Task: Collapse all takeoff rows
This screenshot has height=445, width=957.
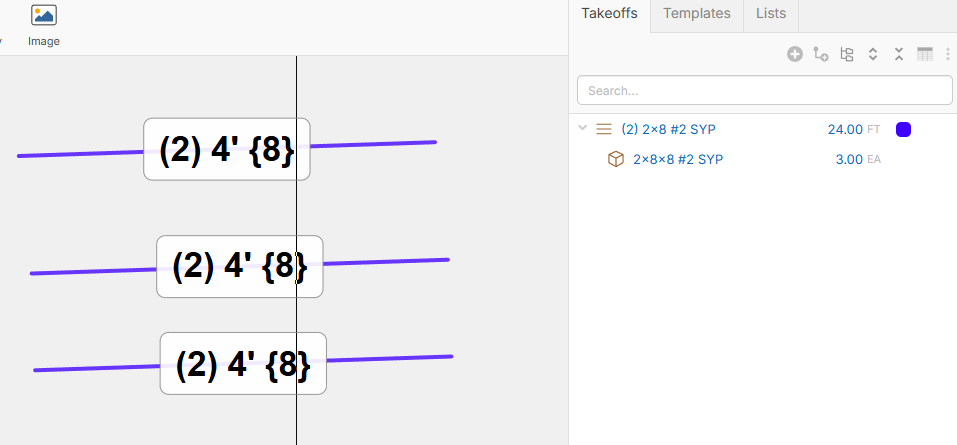Action: (898, 54)
